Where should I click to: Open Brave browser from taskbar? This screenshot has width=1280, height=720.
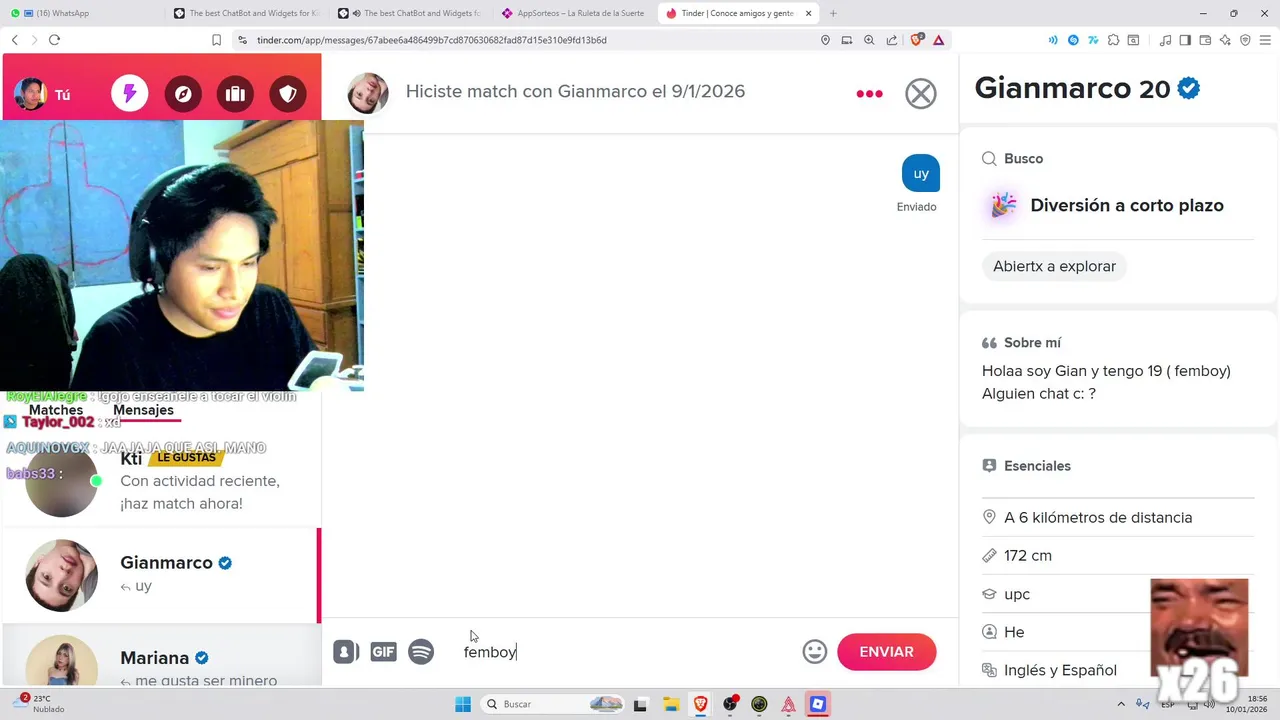700,704
